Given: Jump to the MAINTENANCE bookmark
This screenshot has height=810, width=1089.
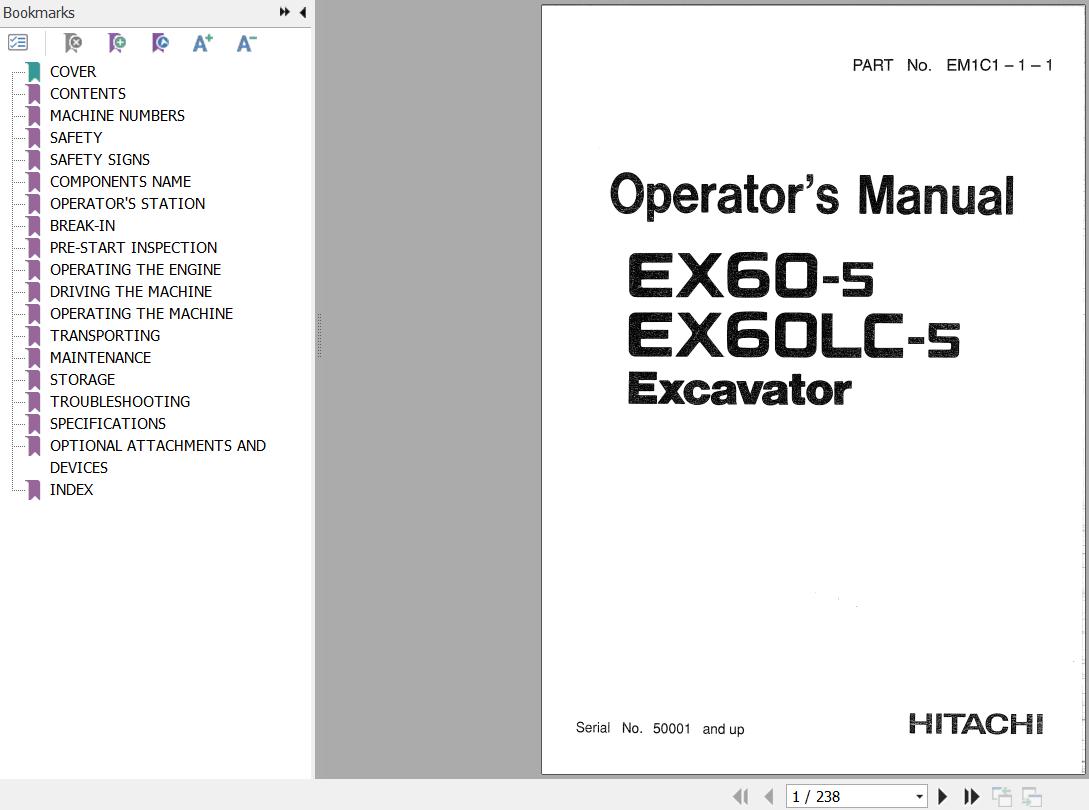Looking at the screenshot, I should pyautogui.click(x=101, y=358).
